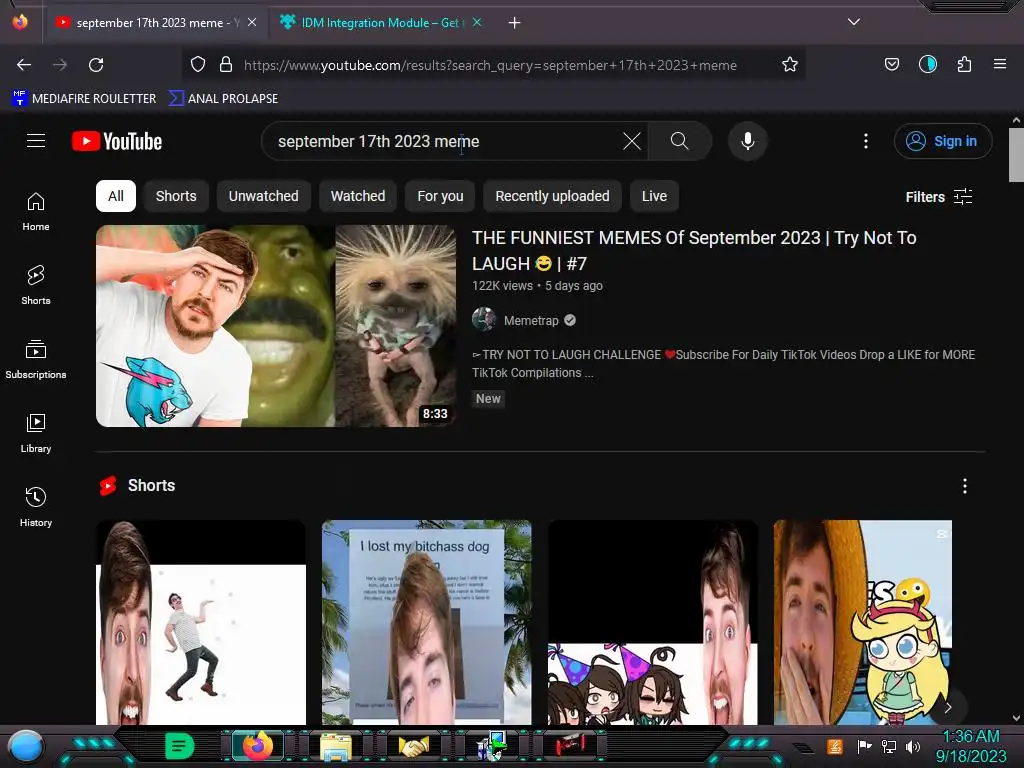Show next Shorts with arrow
The width and height of the screenshot is (1024, 768).
(948, 707)
